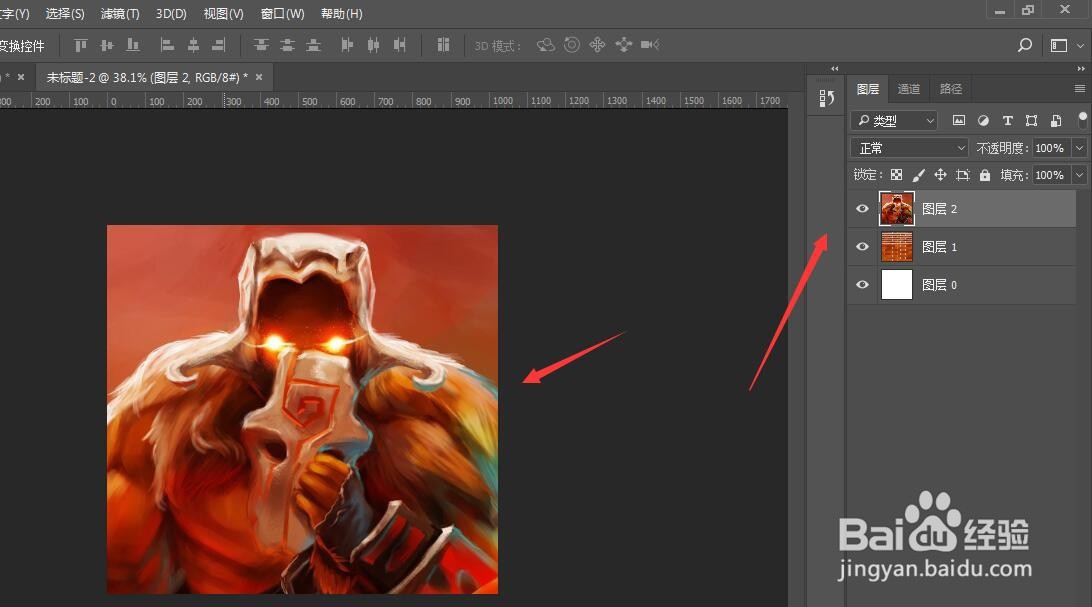This screenshot has width=1092, height=607.
Task: Select the 3D slide camera icon
Action: click(x=623, y=45)
